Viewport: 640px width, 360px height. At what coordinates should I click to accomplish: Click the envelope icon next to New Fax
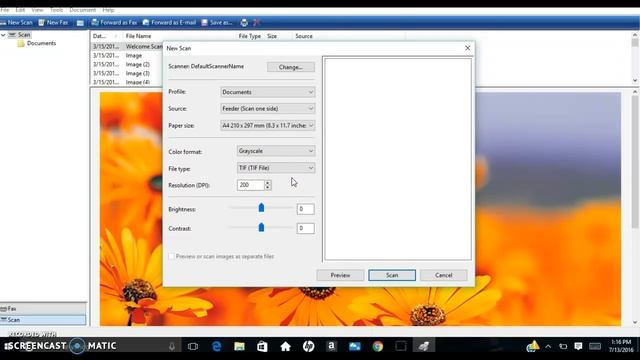[80, 23]
